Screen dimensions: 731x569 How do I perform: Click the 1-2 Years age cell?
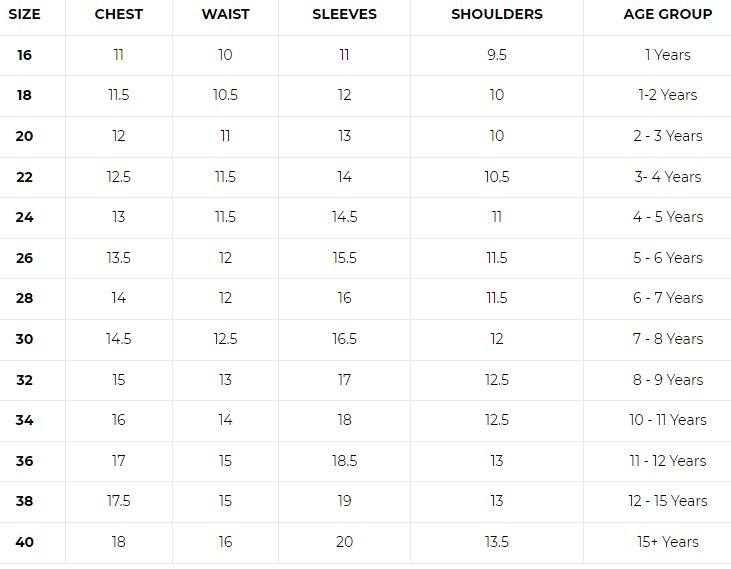tap(668, 95)
